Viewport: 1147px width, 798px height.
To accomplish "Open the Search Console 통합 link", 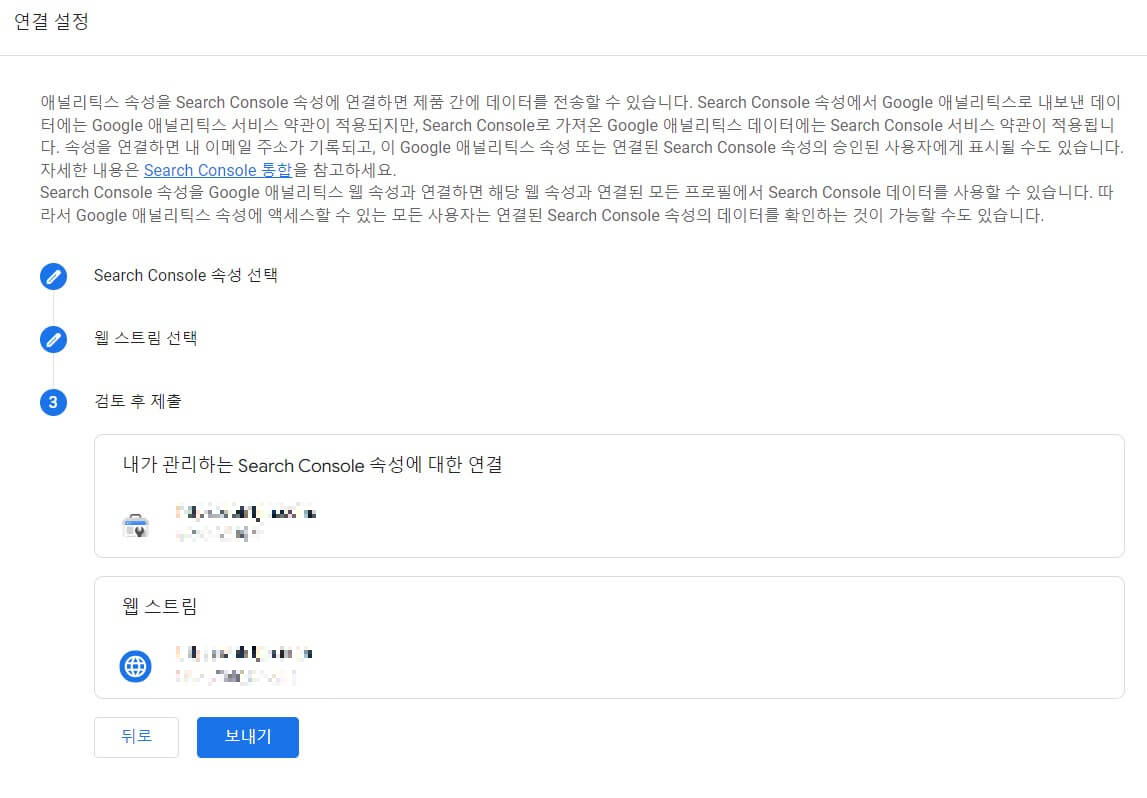I will tap(218, 170).
